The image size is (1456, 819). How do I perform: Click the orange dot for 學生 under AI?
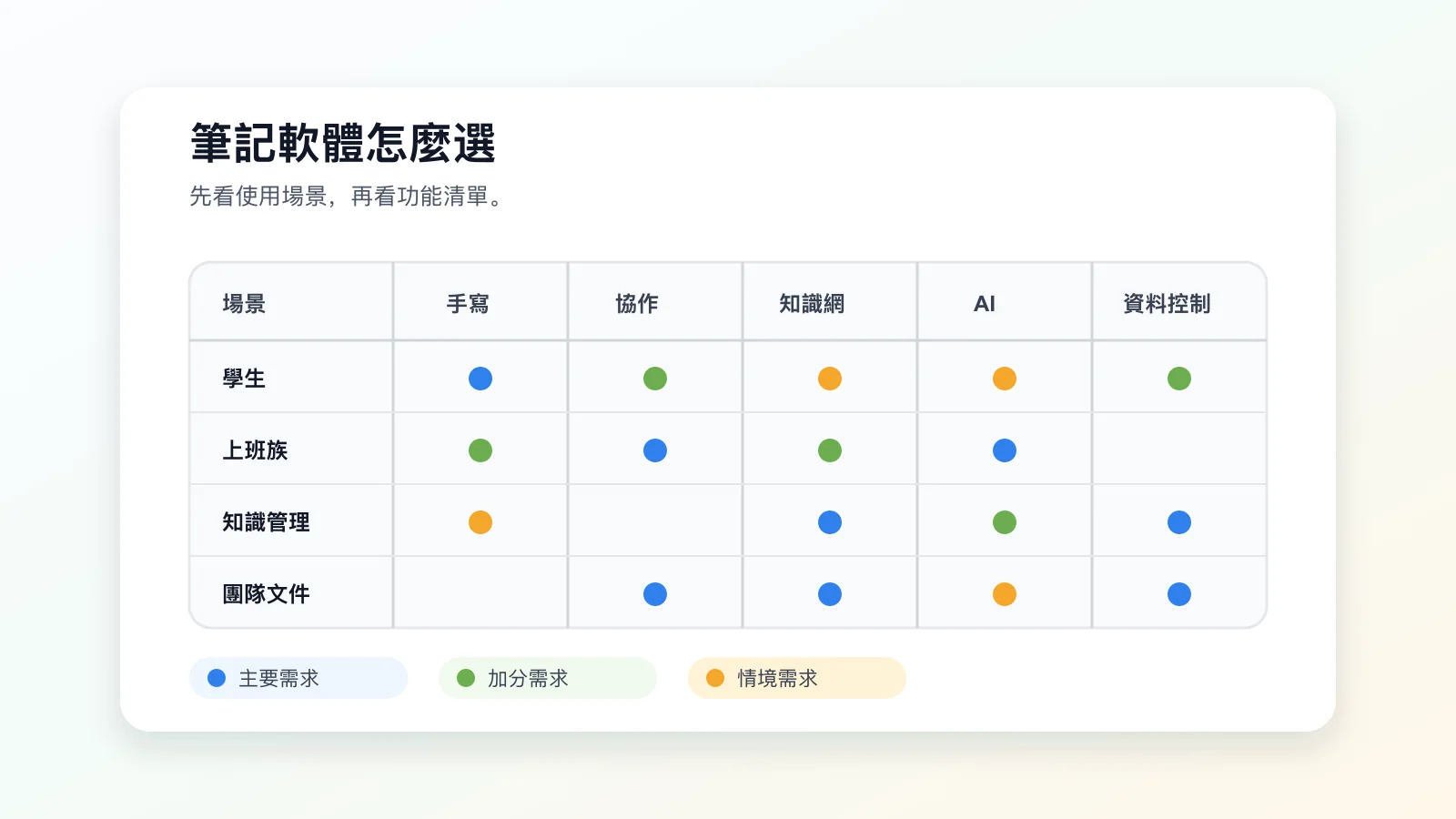pos(1005,379)
